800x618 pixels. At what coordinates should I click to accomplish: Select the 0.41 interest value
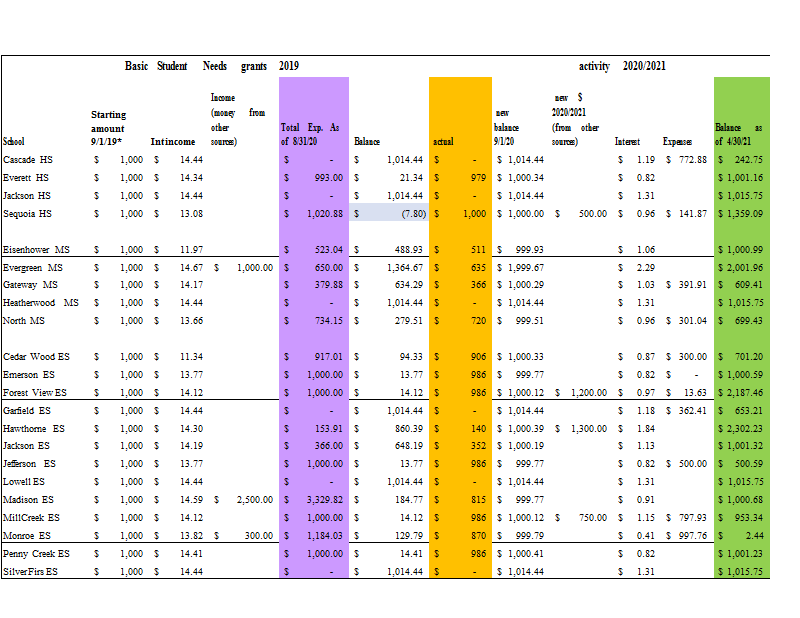[x=645, y=536]
